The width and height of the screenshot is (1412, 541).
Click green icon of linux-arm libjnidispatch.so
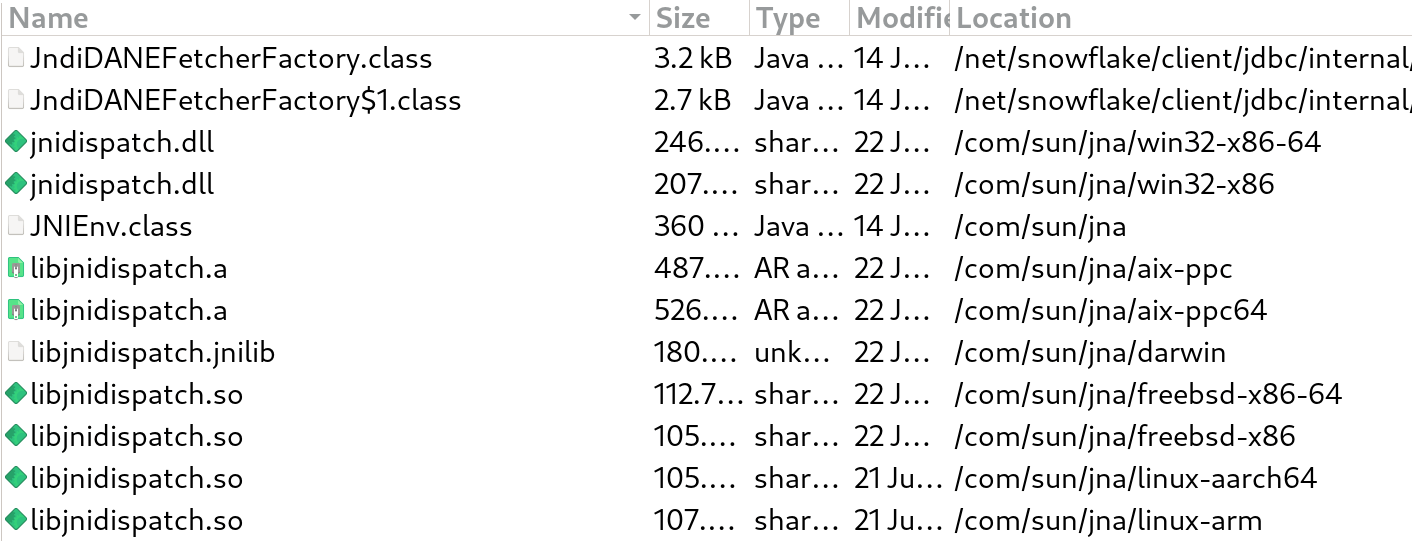click(x=15, y=521)
